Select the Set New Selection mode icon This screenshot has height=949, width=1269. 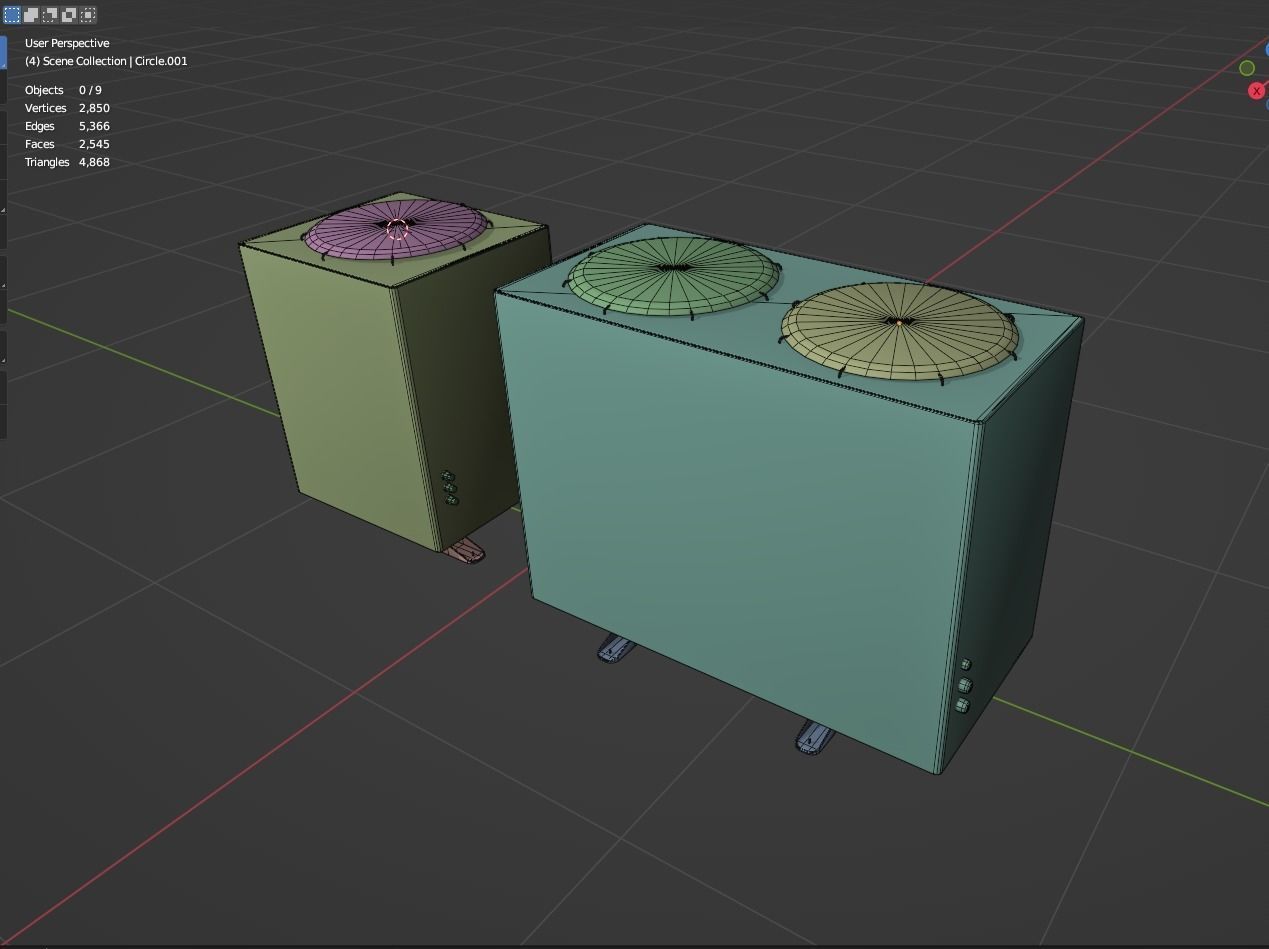pyautogui.click(x=12, y=15)
